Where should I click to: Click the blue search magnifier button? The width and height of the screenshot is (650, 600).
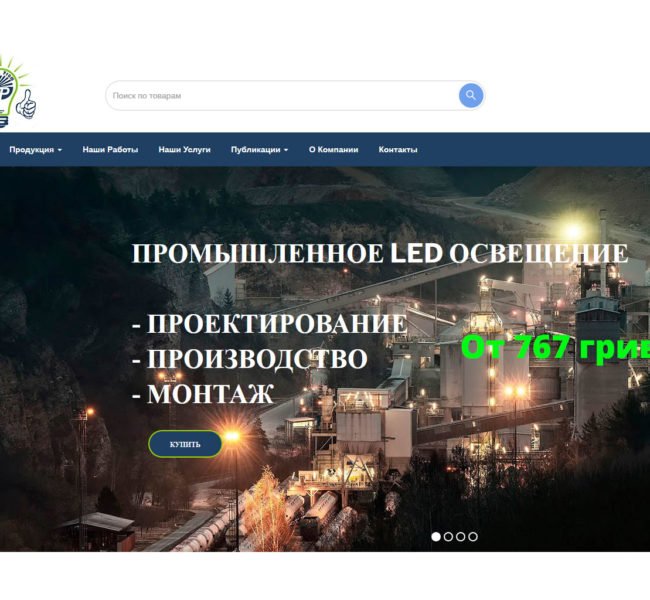tap(471, 95)
